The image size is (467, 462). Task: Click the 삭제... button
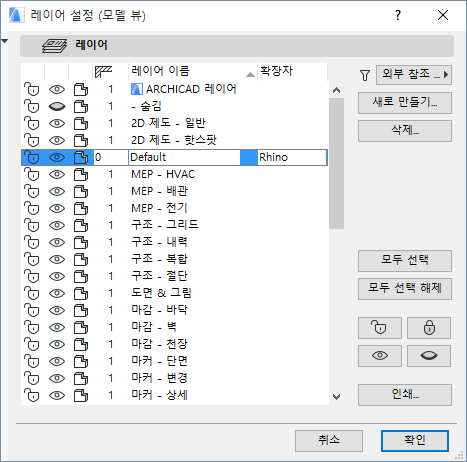click(x=405, y=131)
